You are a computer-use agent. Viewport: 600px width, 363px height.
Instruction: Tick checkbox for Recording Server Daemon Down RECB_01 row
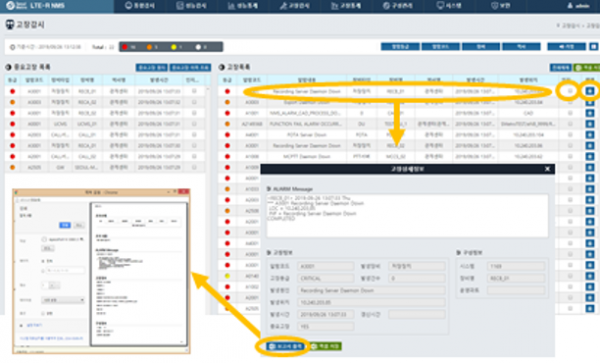570,91
